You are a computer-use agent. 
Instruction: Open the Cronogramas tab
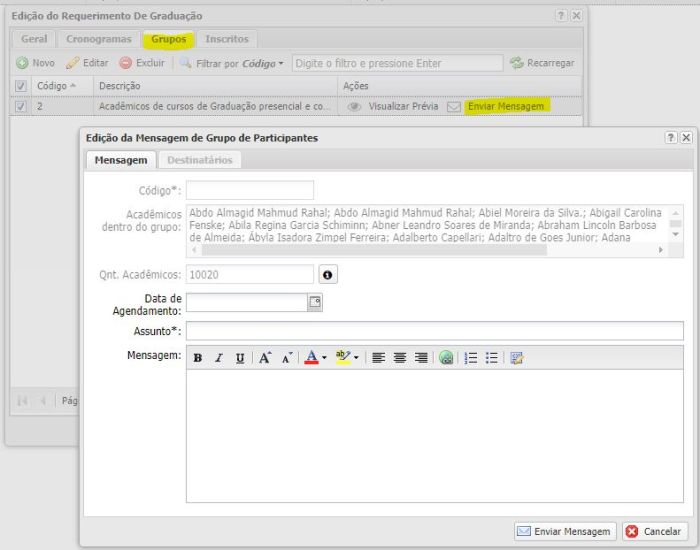98,39
